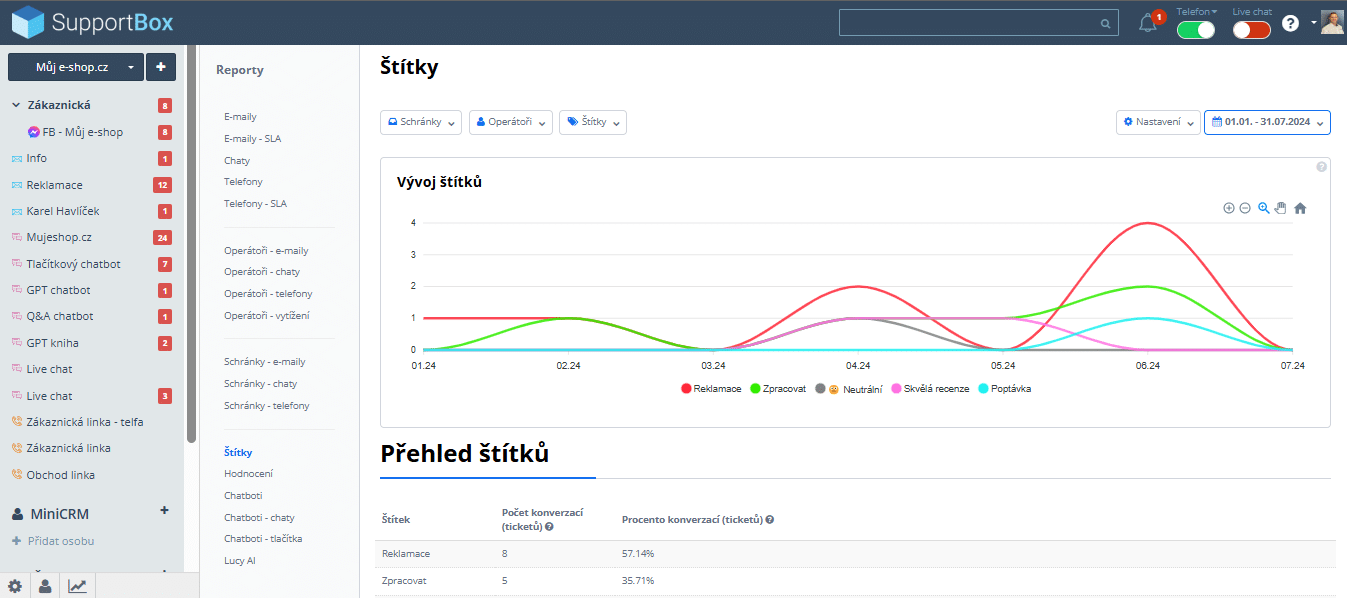Click the Přidat osobu link
This screenshot has height=598, width=1347.
tap(60, 541)
